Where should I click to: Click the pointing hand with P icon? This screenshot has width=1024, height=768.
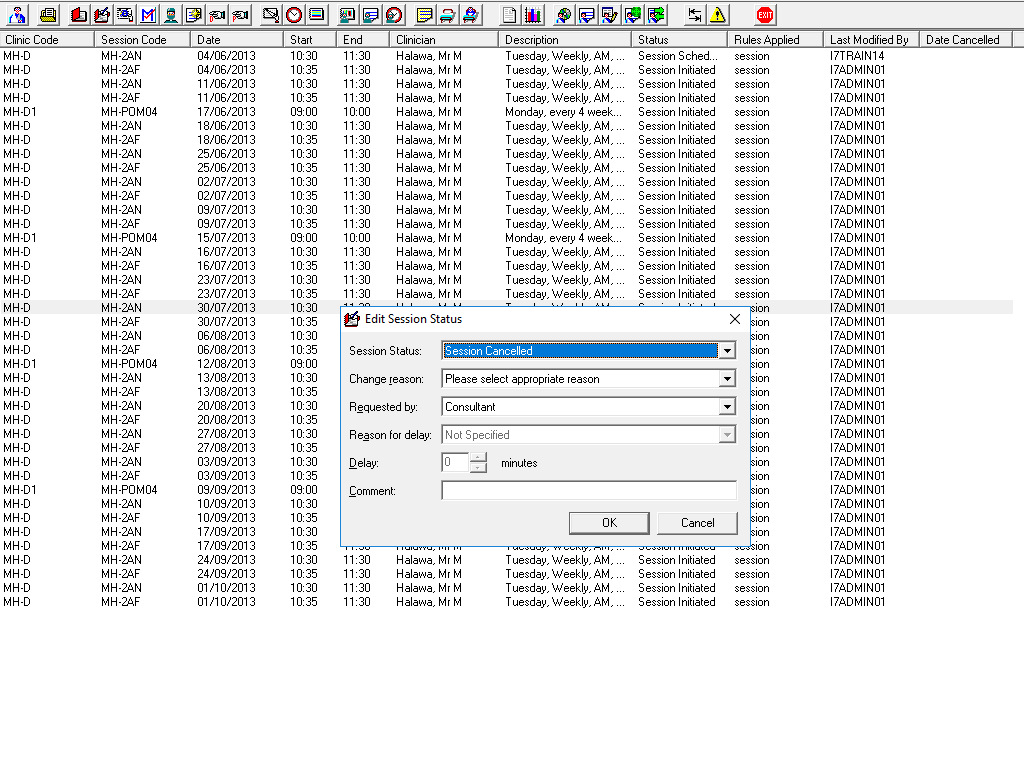tap(240, 14)
